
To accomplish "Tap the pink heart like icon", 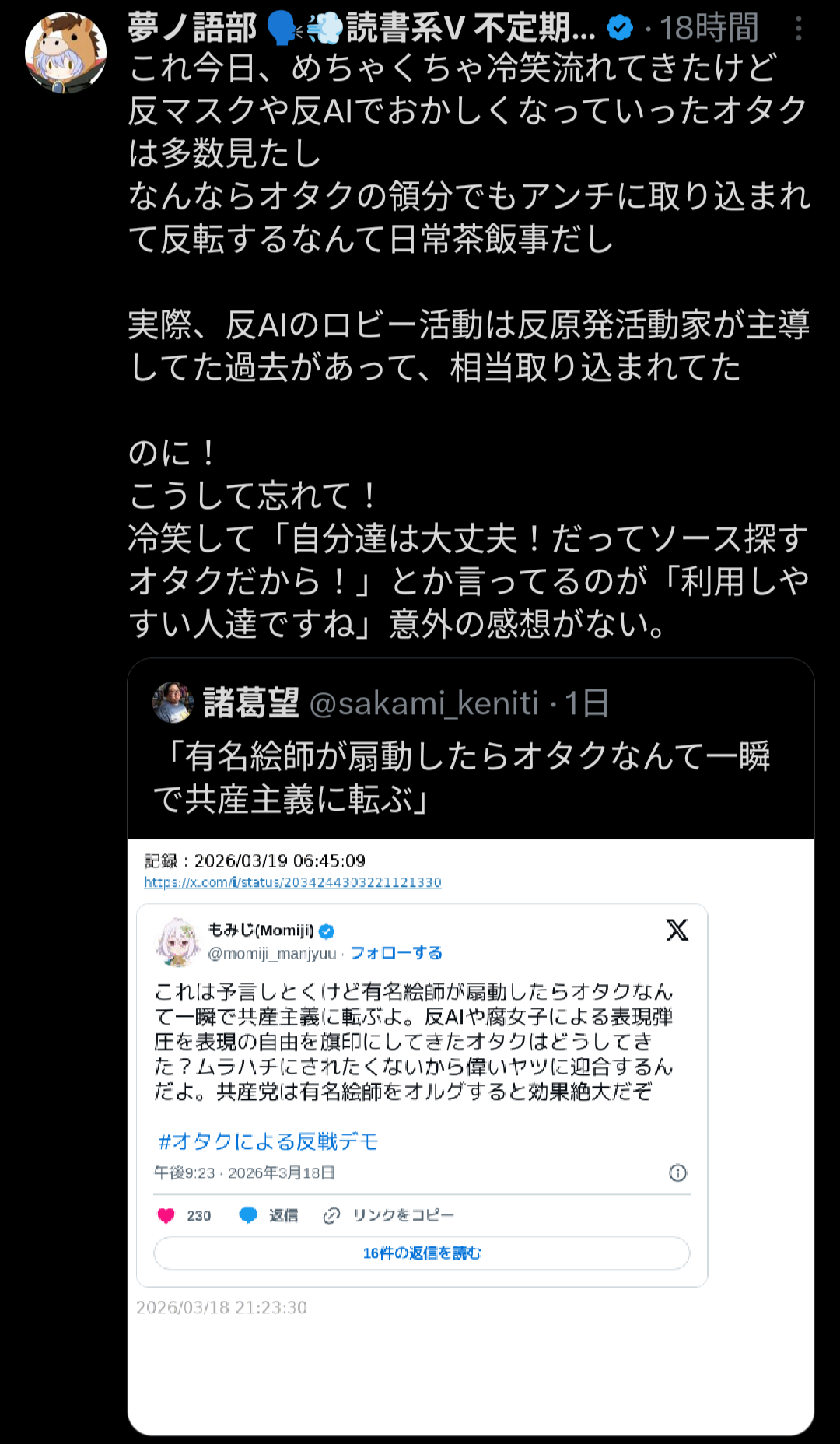I will 166,1215.
